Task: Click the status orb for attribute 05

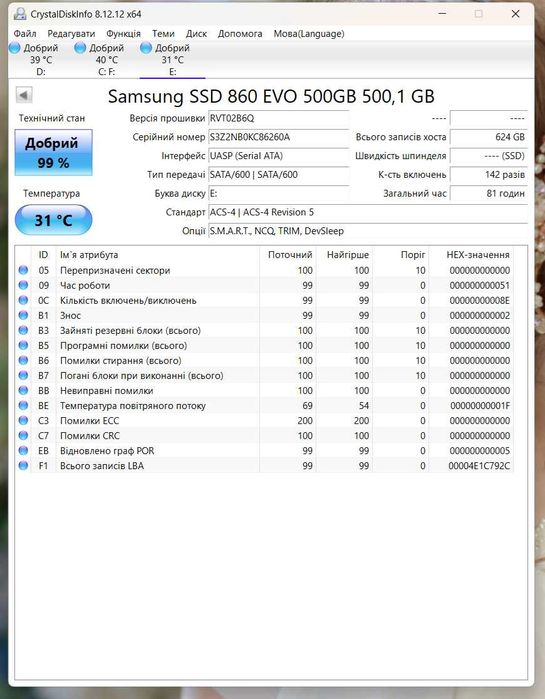Action: tap(23, 270)
